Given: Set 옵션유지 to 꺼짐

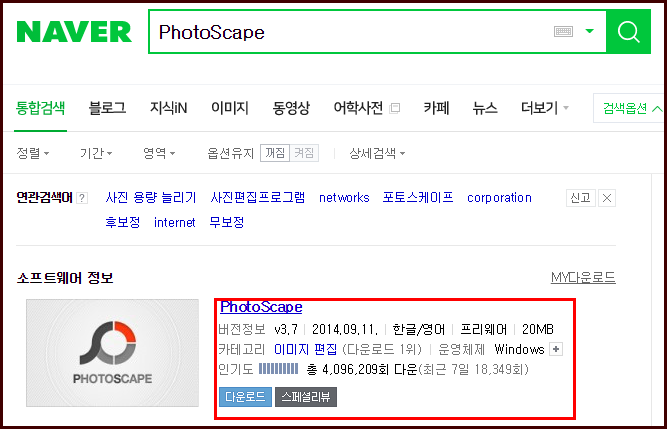Looking at the screenshot, I should click(275, 153).
